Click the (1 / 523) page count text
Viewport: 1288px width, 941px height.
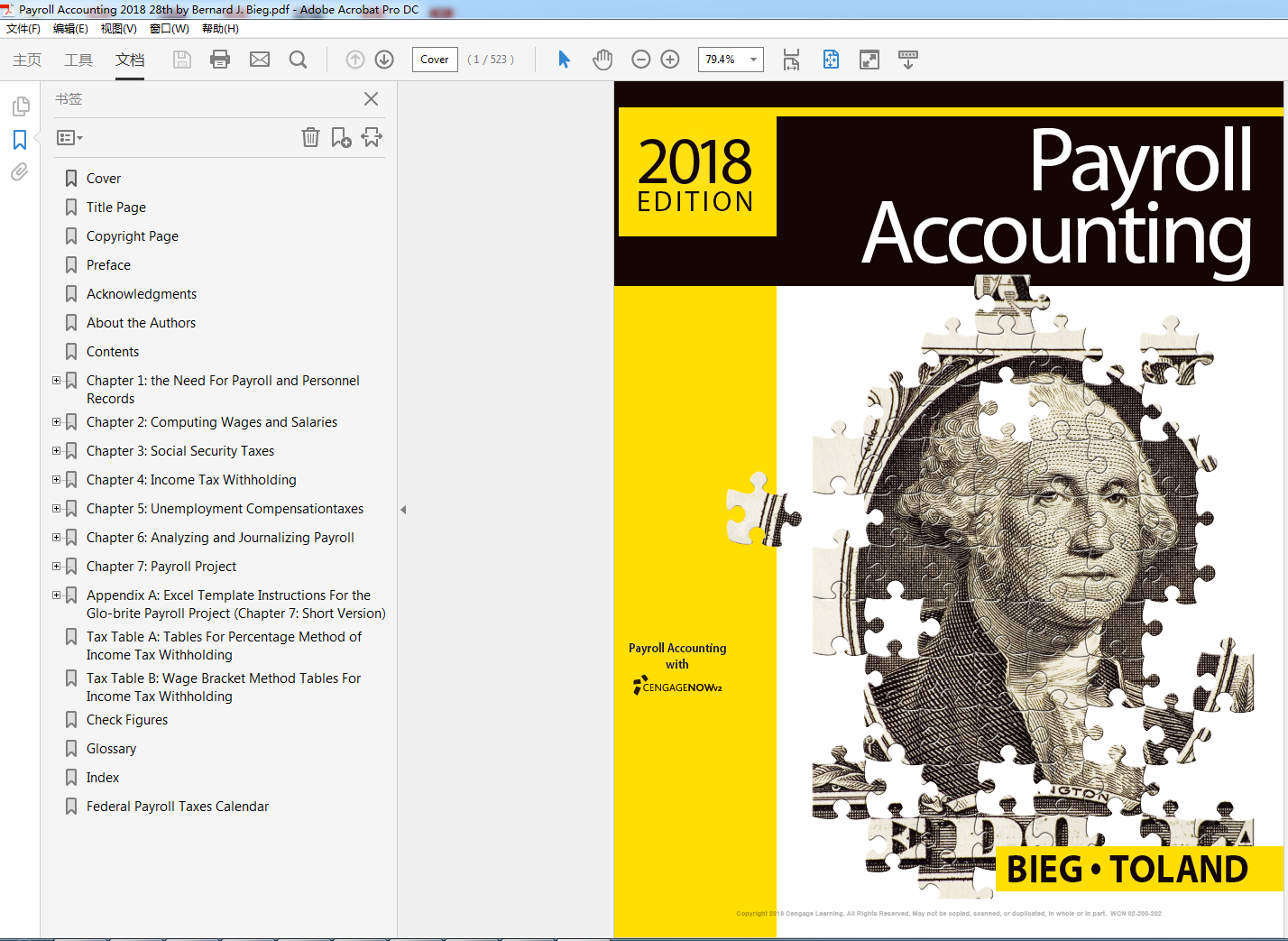[491, 60]
